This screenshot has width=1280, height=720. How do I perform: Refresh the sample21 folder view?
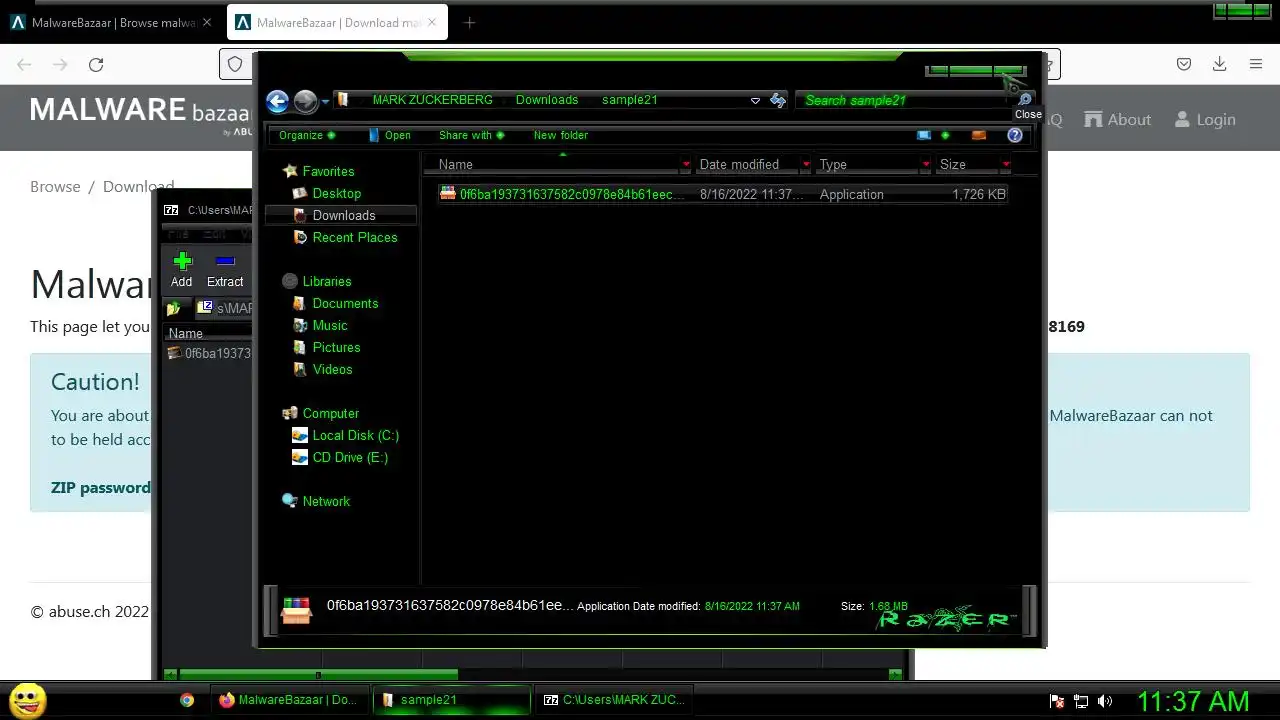[x=778, y=100]
